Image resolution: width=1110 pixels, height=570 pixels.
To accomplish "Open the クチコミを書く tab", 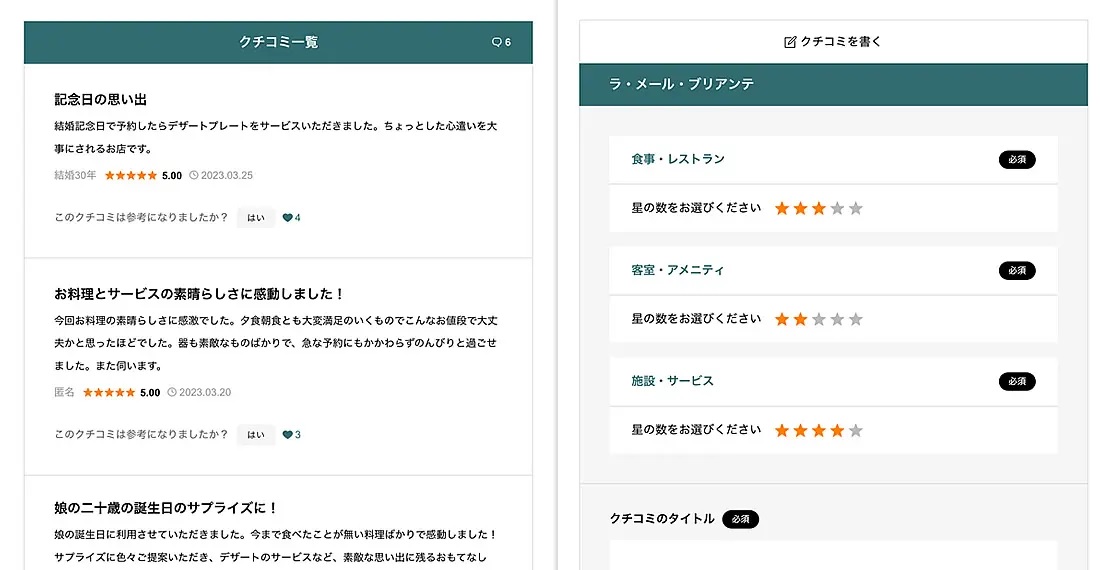I will tap(833, 42).
